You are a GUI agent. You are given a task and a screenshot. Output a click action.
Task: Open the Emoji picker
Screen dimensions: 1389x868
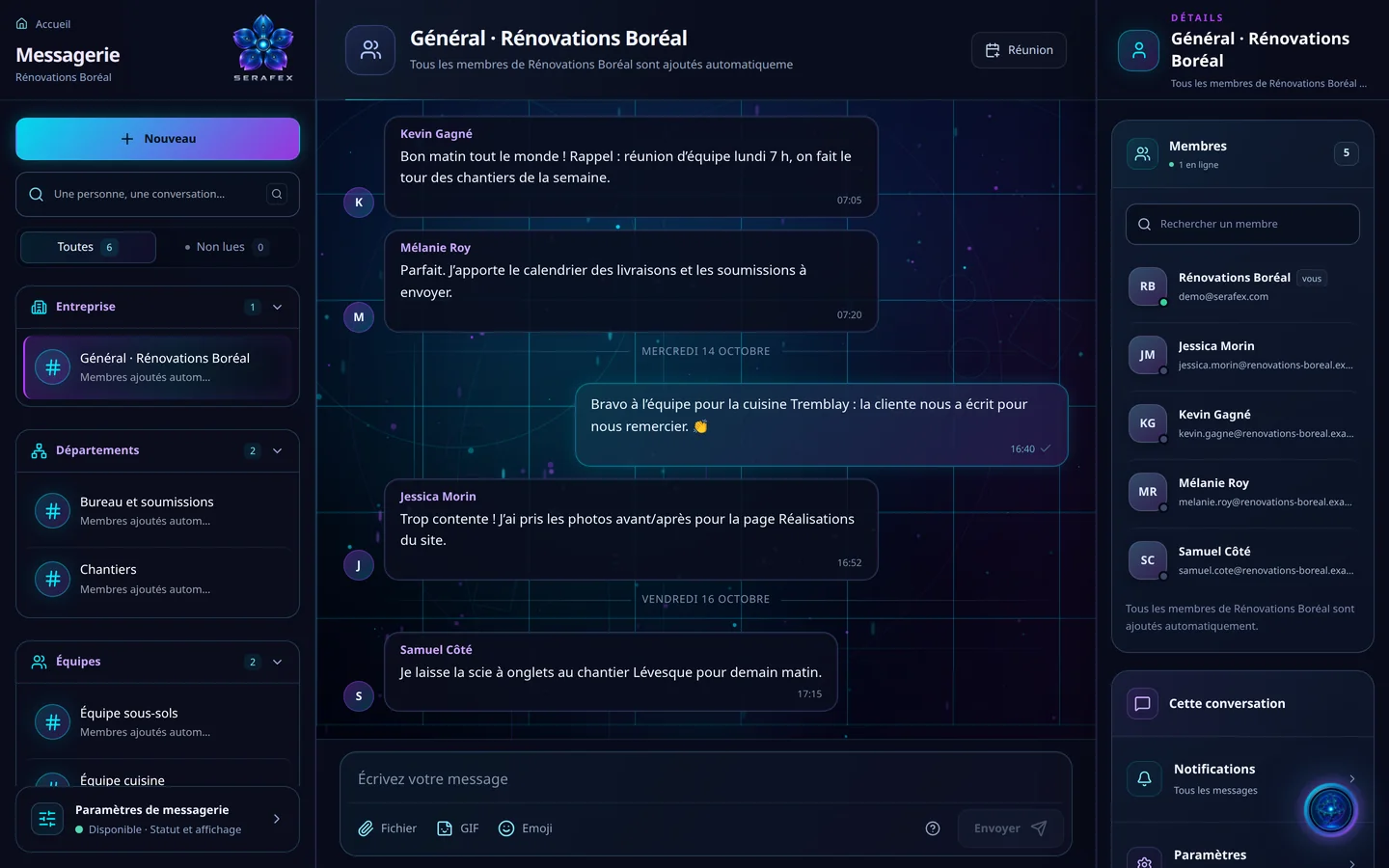(x=526, y=828)
